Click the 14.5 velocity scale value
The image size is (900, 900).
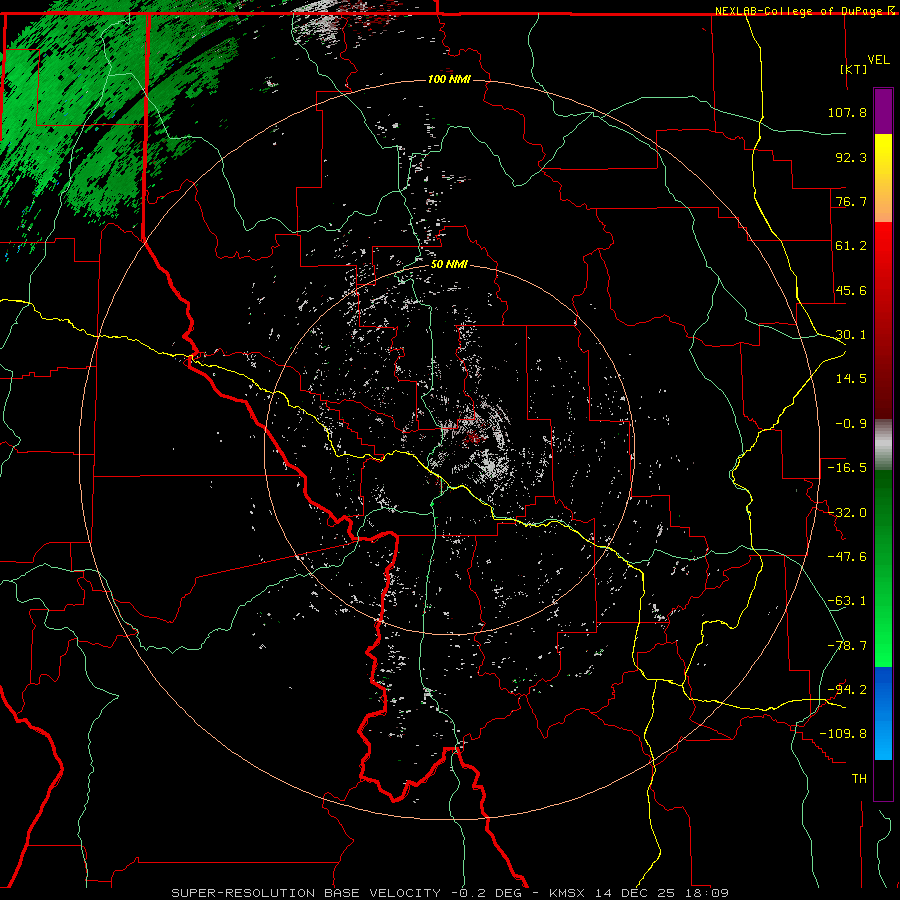click(851, 379)
